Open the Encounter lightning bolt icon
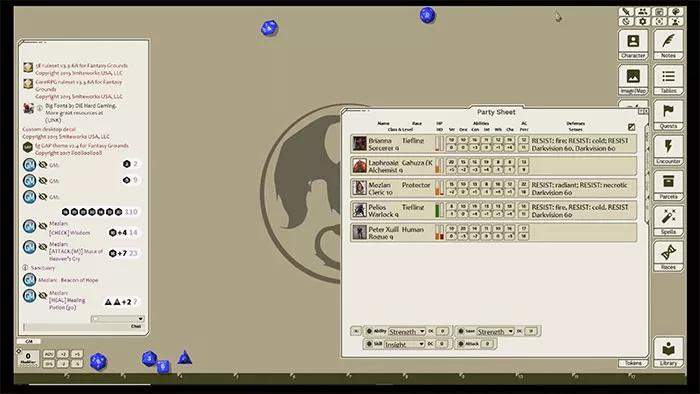This screenshot has width=700, height=394. (668, 150)
